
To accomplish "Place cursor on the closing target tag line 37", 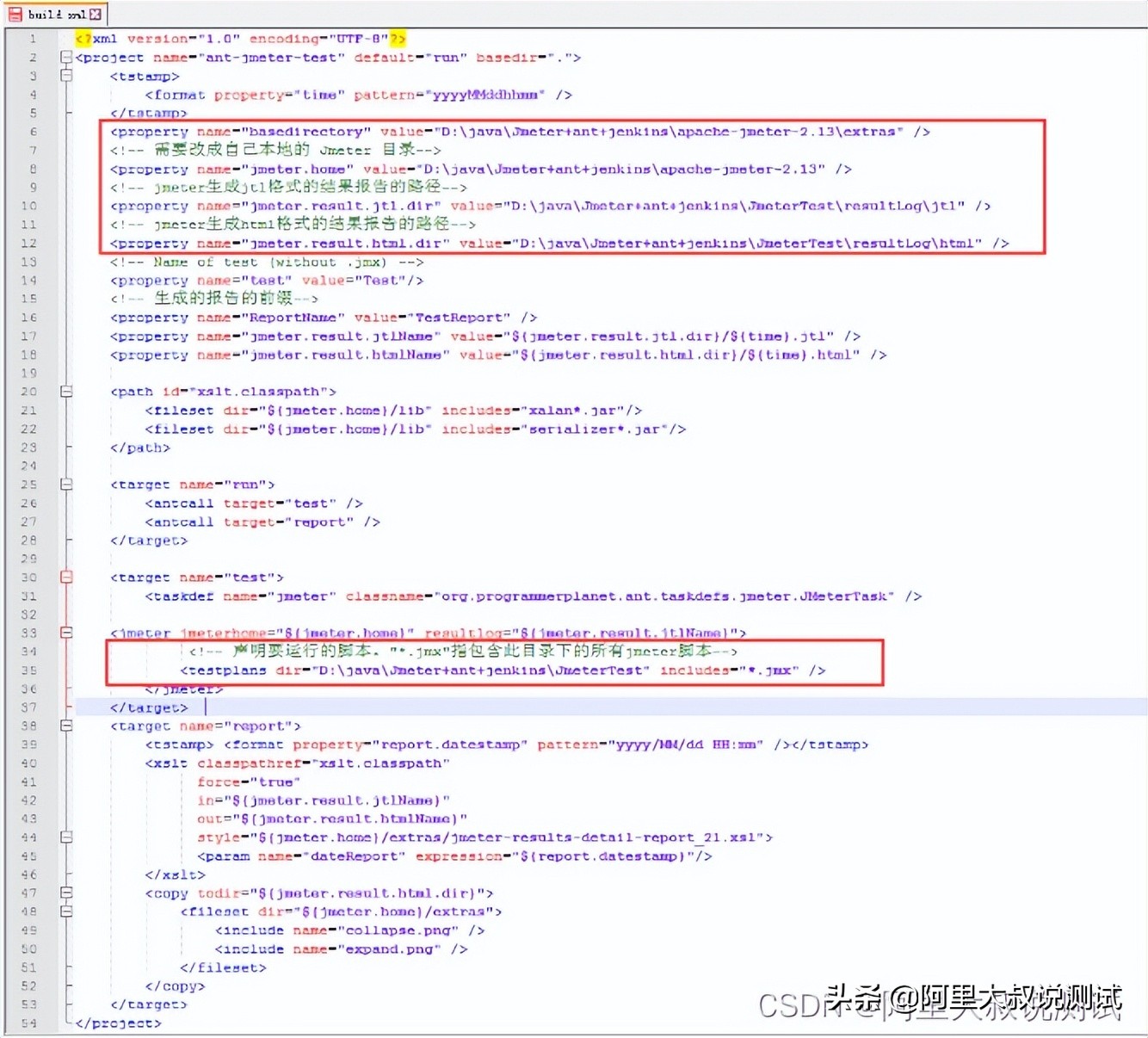I will [149, 707].
